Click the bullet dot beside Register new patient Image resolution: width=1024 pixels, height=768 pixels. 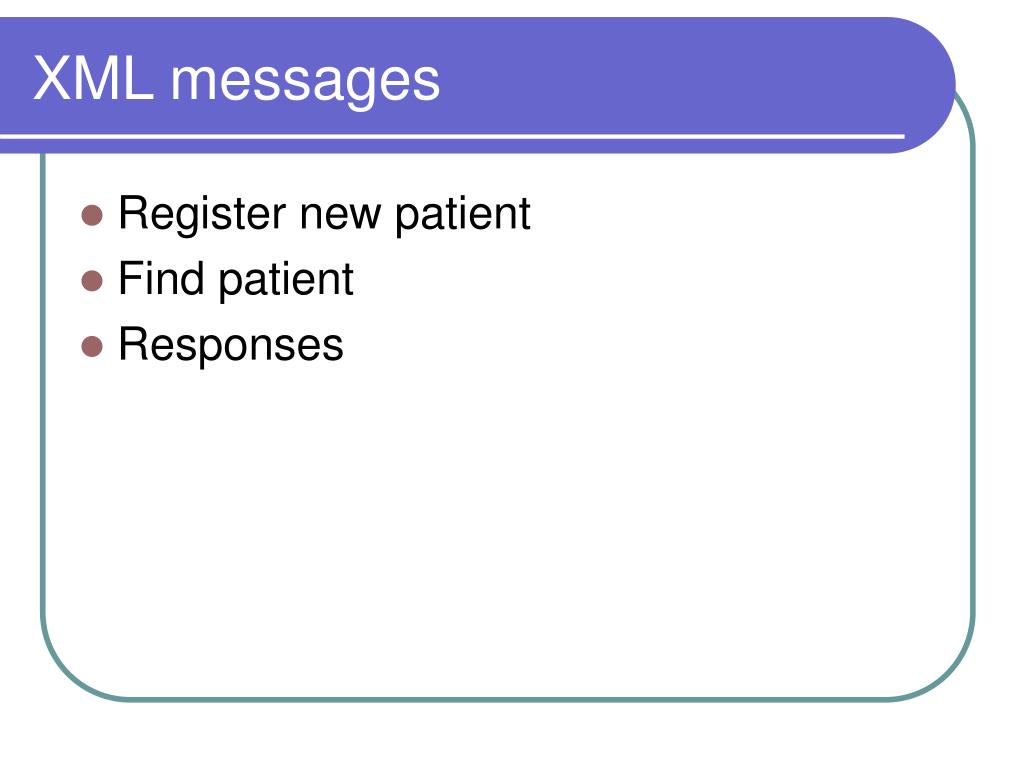(x=92, y=215)
